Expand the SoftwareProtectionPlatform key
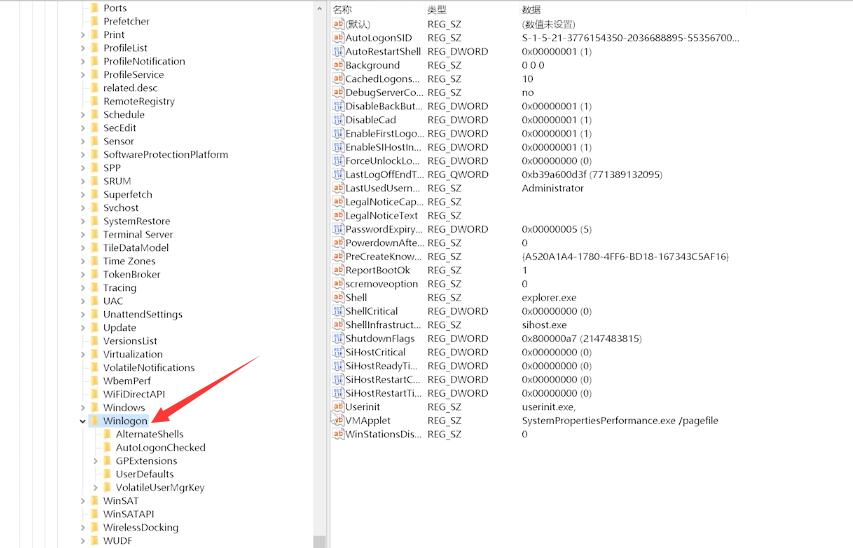 click(83, 155)
